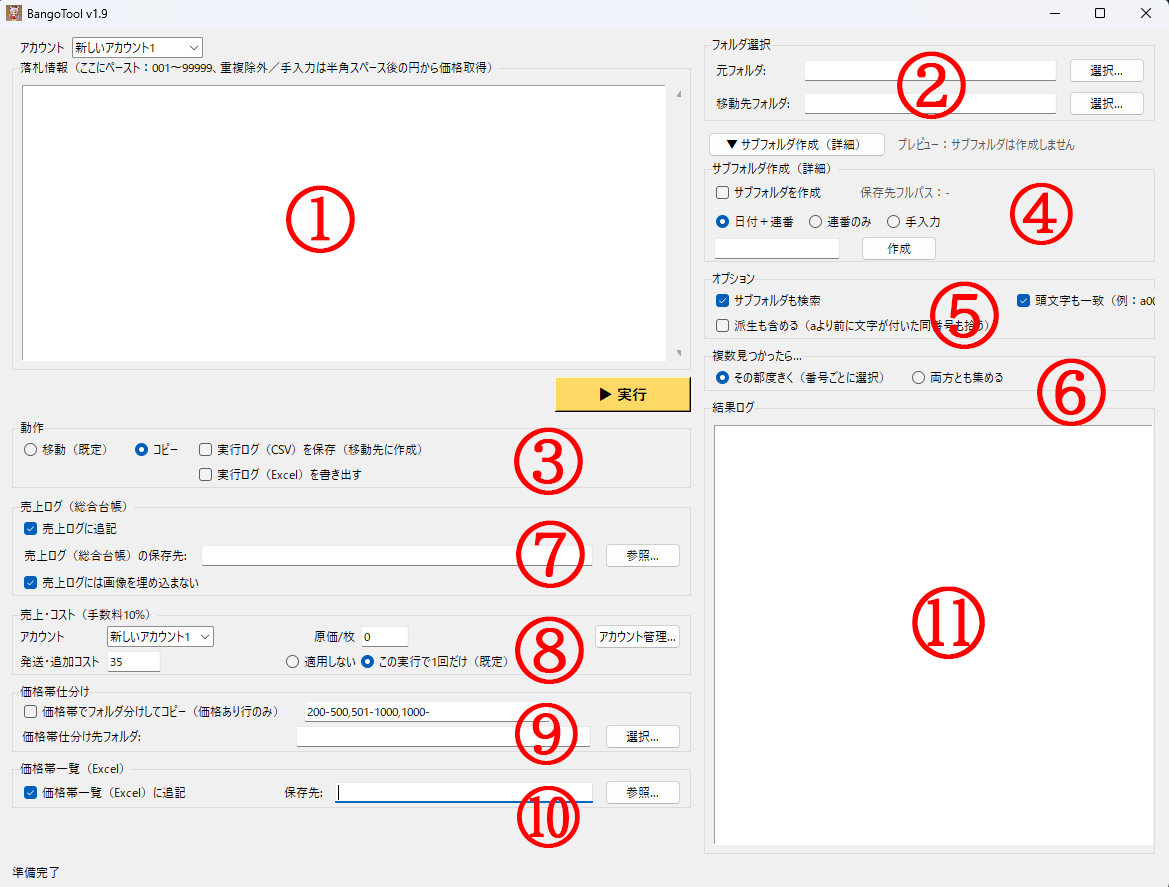
Task: Click the 作成 button for subfolder
Action: point(898,249)
